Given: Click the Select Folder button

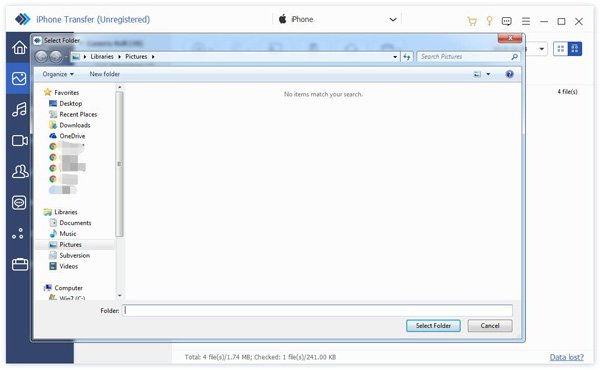Looking at the screenshot, I should [433, 326].
